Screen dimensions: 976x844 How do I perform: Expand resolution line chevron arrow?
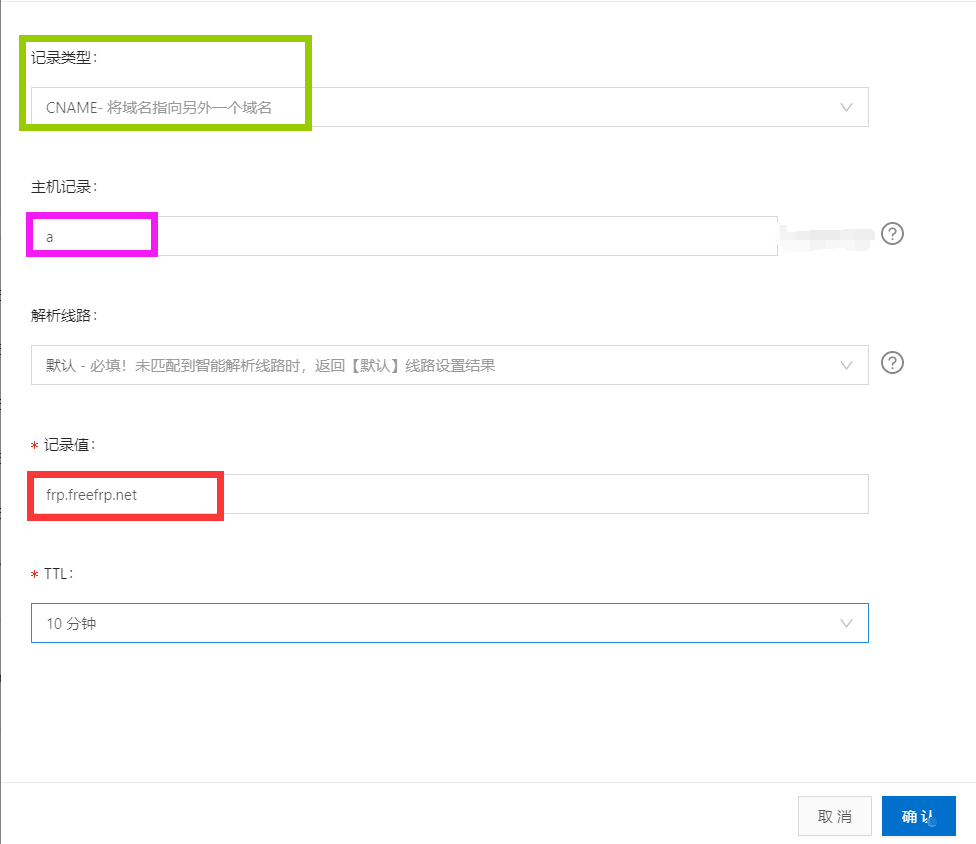pos(846,365)
